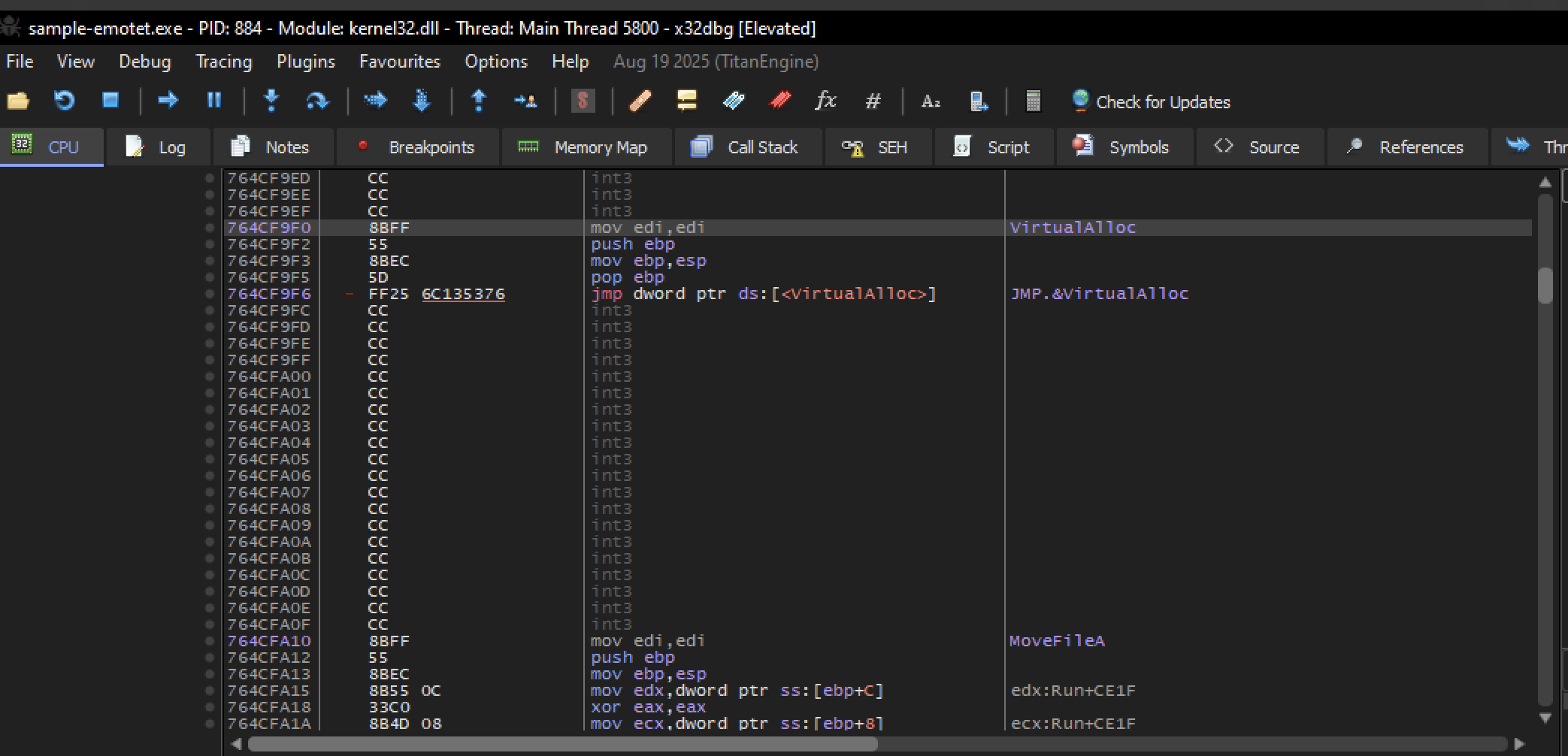
Task: Switch to the Breakpoints tab
Action: (417, 147)
